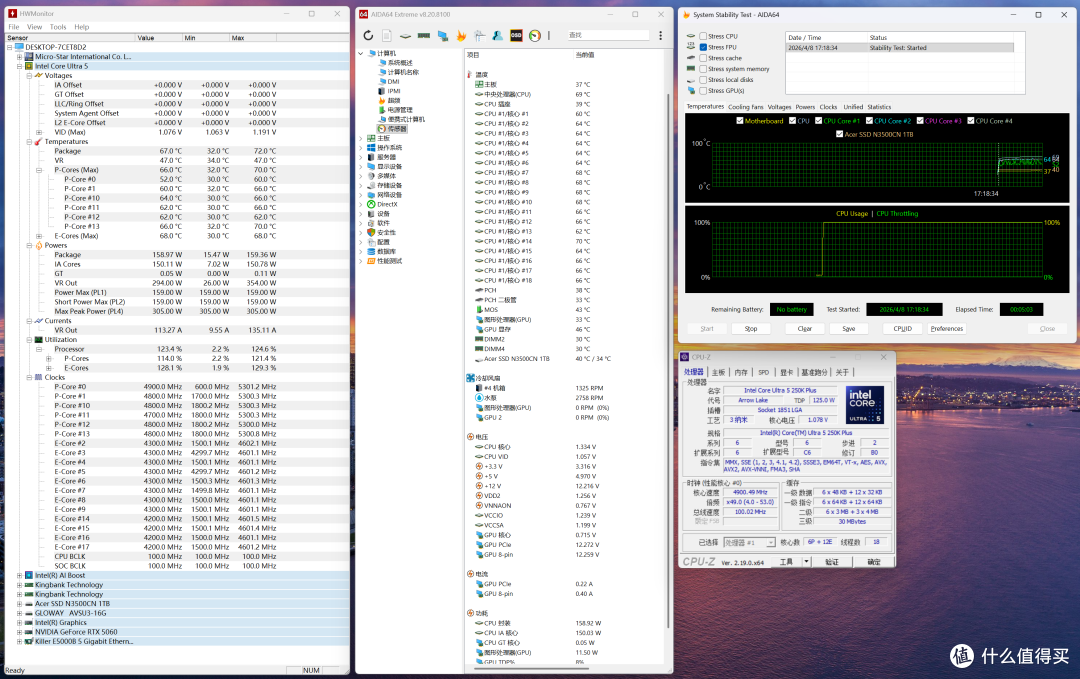Switch to the Cooling Fans tab

746,107
